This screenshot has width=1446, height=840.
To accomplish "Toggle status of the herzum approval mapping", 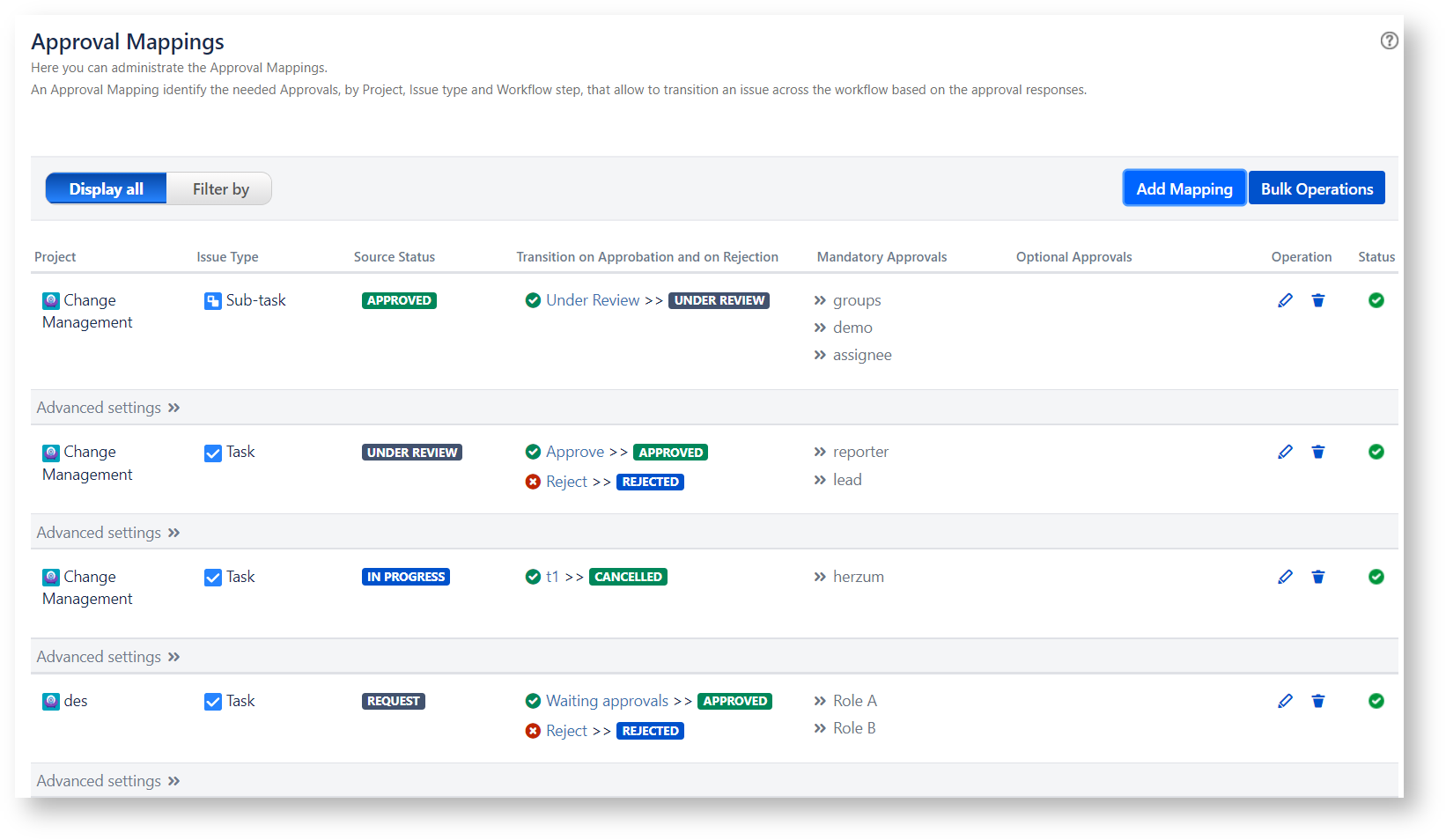I will (1376, 577).
